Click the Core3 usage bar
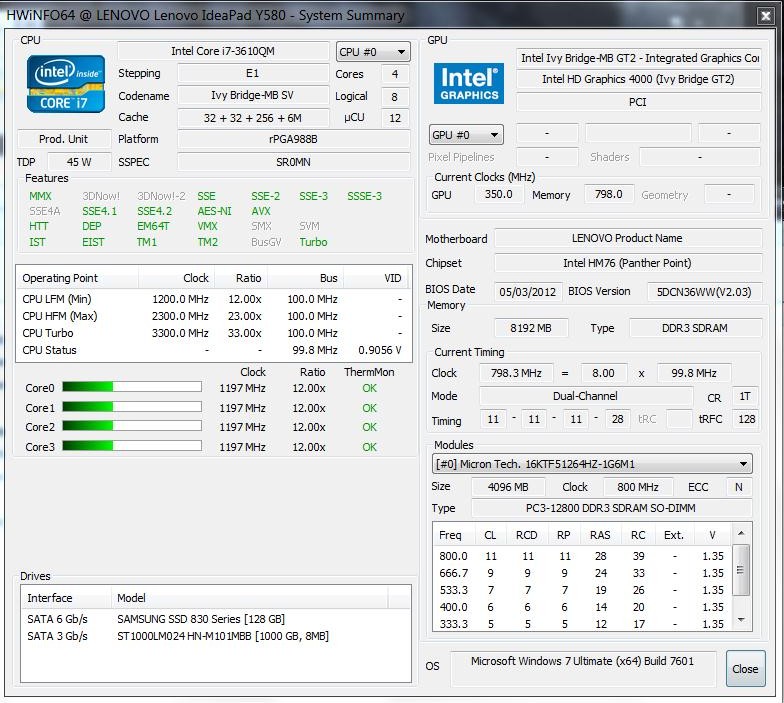The width and height of the screenshot is (784, 703). [132, 446]
